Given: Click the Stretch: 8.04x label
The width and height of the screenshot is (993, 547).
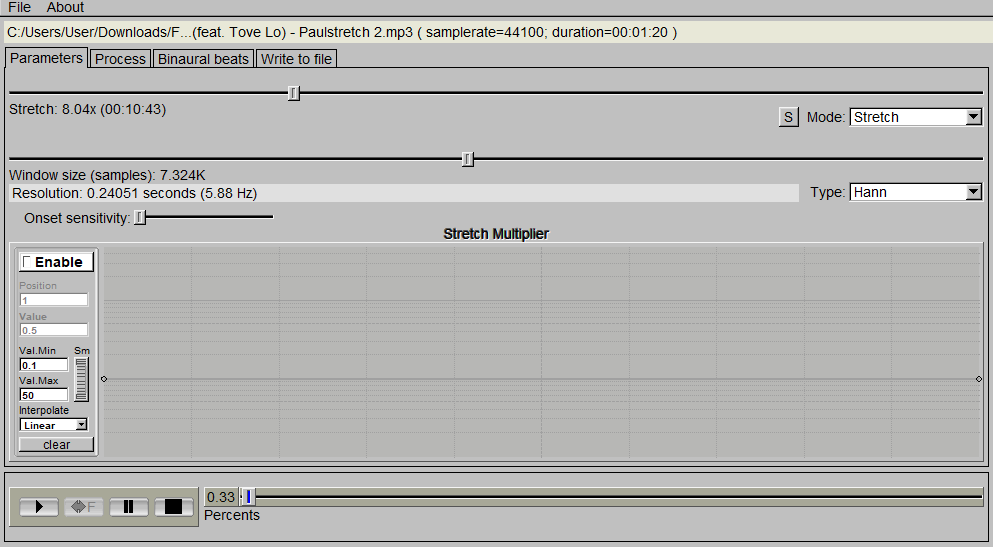Looking at the screenshot, I should (x=87, y=110).
